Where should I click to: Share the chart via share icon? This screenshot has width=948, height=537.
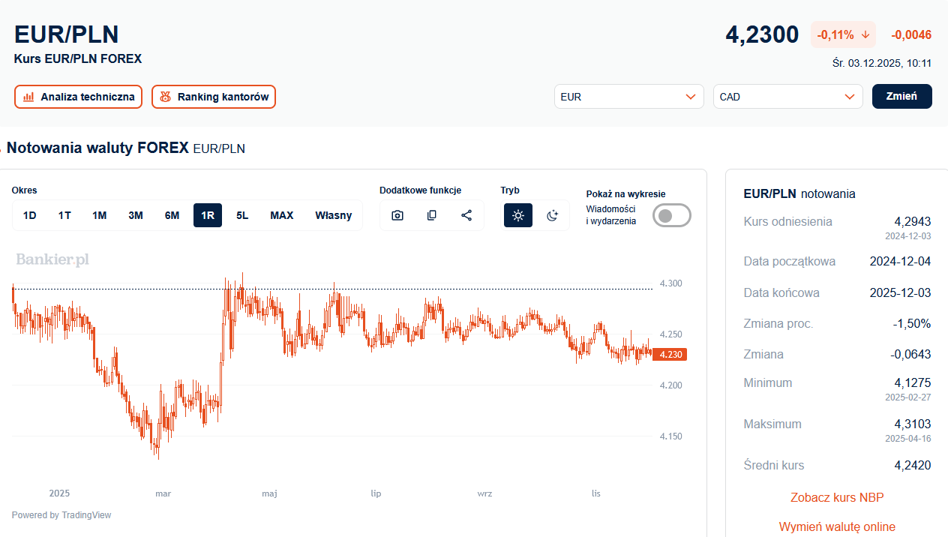point(466,215)
